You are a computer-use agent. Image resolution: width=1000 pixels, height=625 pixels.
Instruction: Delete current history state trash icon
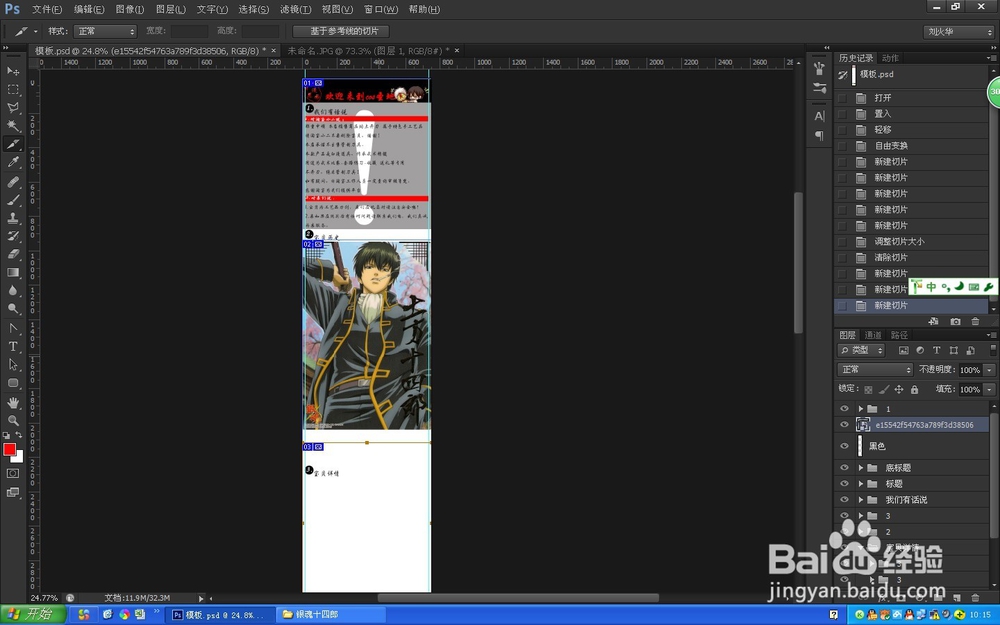click(x=974, y=321)
